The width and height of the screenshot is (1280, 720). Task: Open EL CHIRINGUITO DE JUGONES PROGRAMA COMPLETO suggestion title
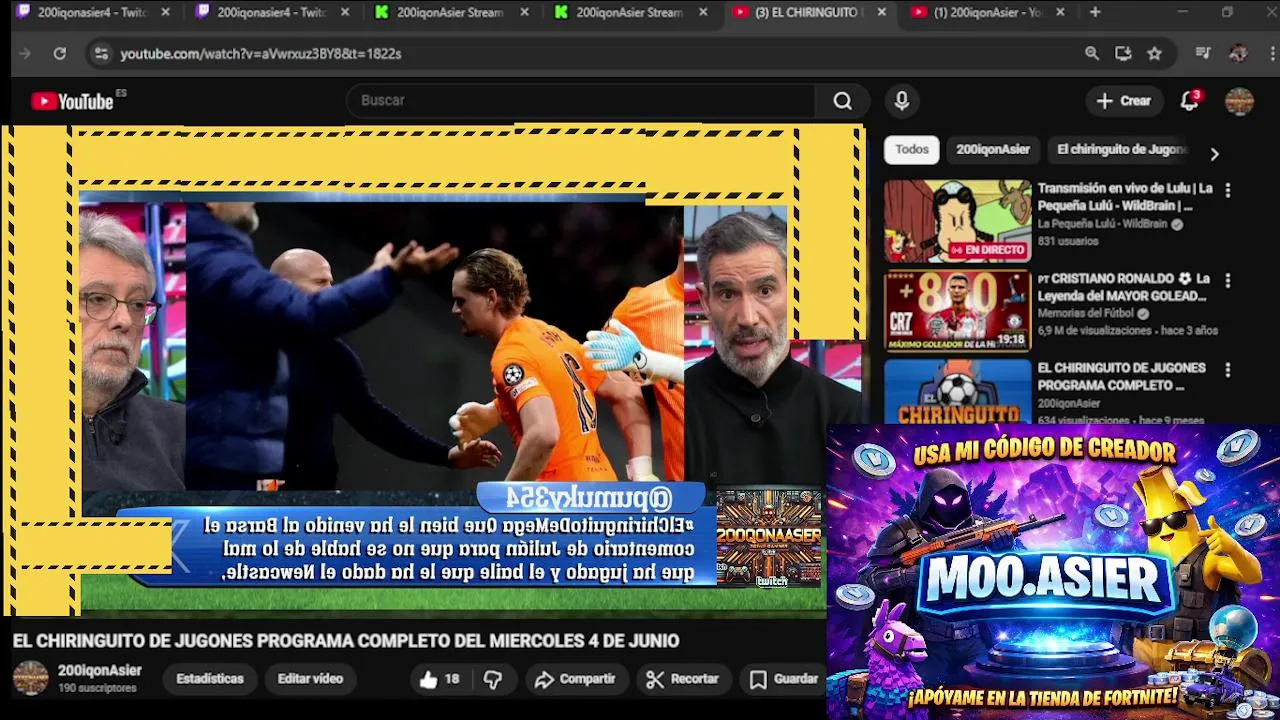click(x=1121, y=377)
